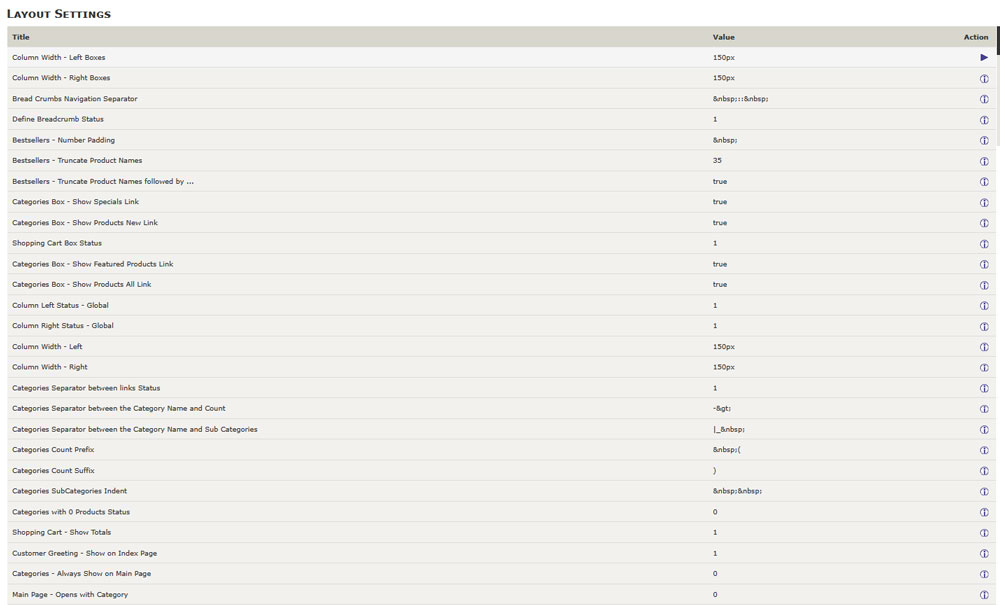1000x605 pixels.
Task: Click the Title column header
Action: 18,37
